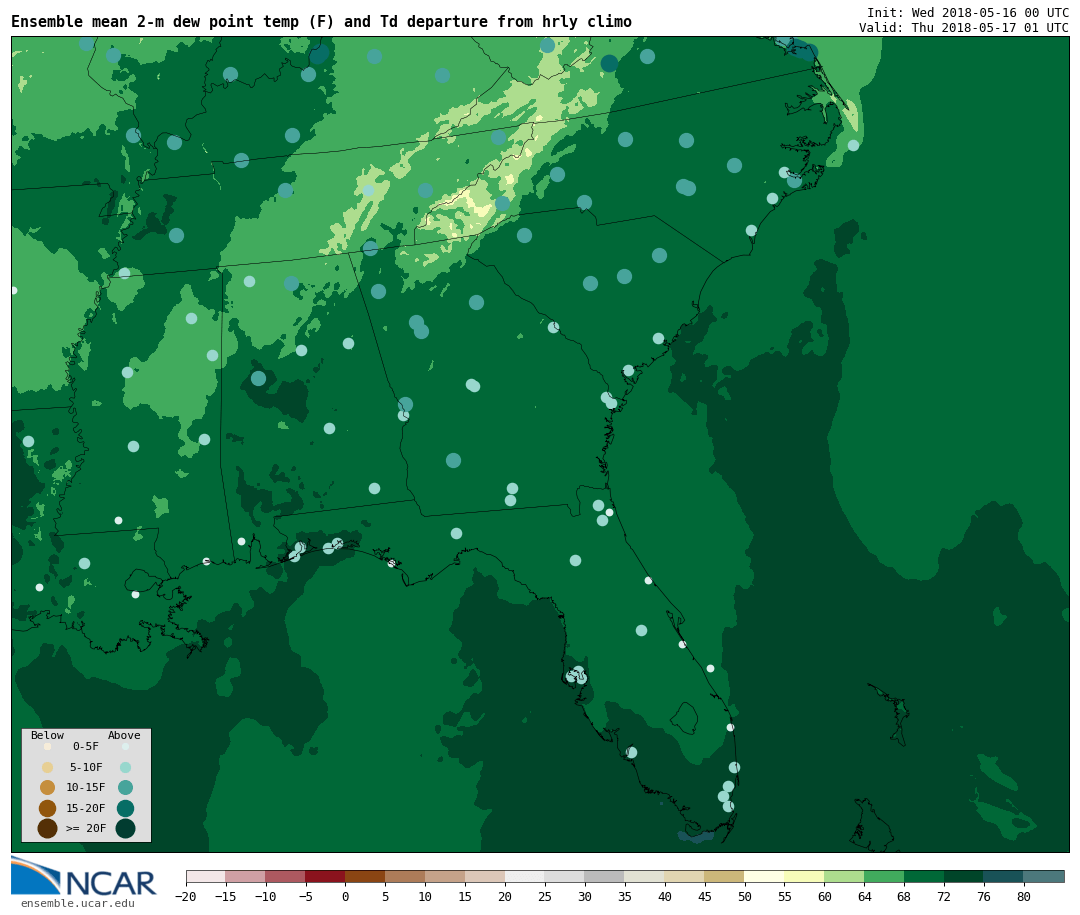Pick the dark red colorbar segment between -5 and 0
This screenshot has width=1080, height=915.
click(x=325, y=877)
